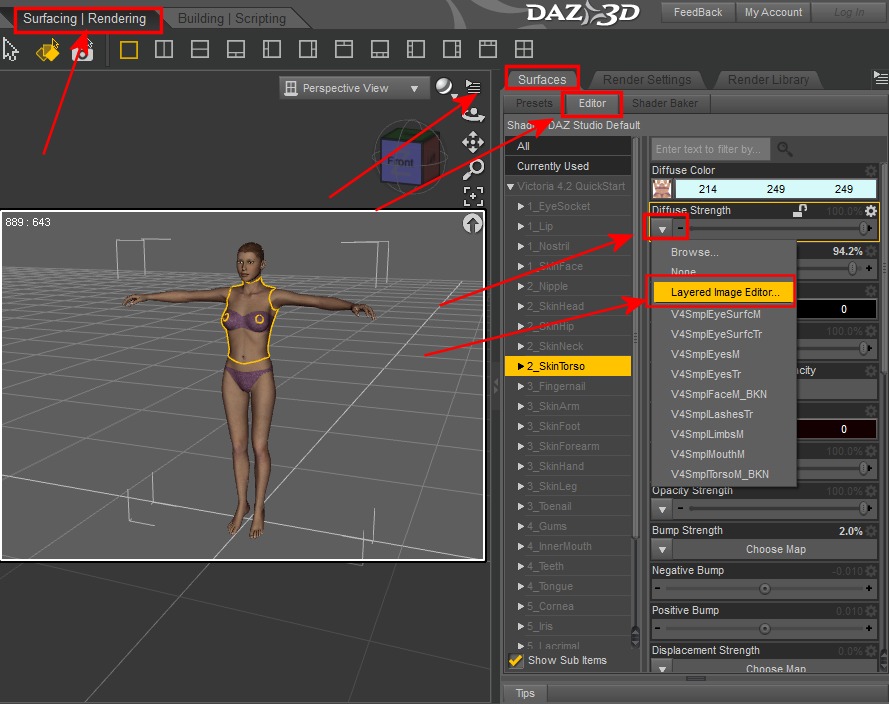Click the FeedBack button
This screenshot has width=889, height=704.
coord(697,12)
